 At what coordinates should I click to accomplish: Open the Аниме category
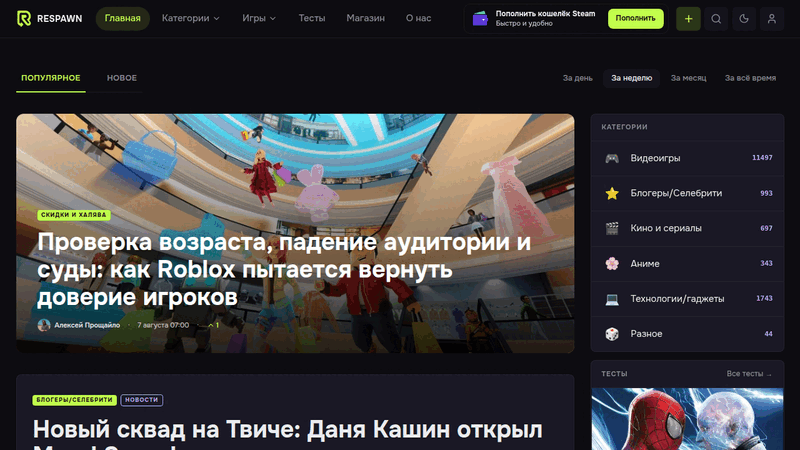pos(687,263)
